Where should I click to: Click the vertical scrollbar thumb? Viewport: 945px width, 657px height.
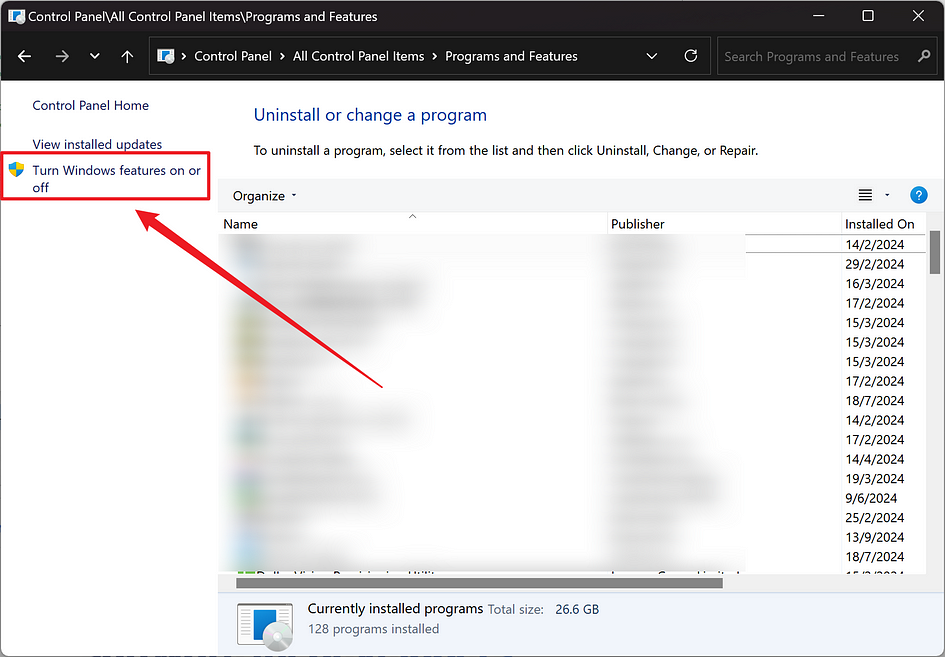(935, 251)
